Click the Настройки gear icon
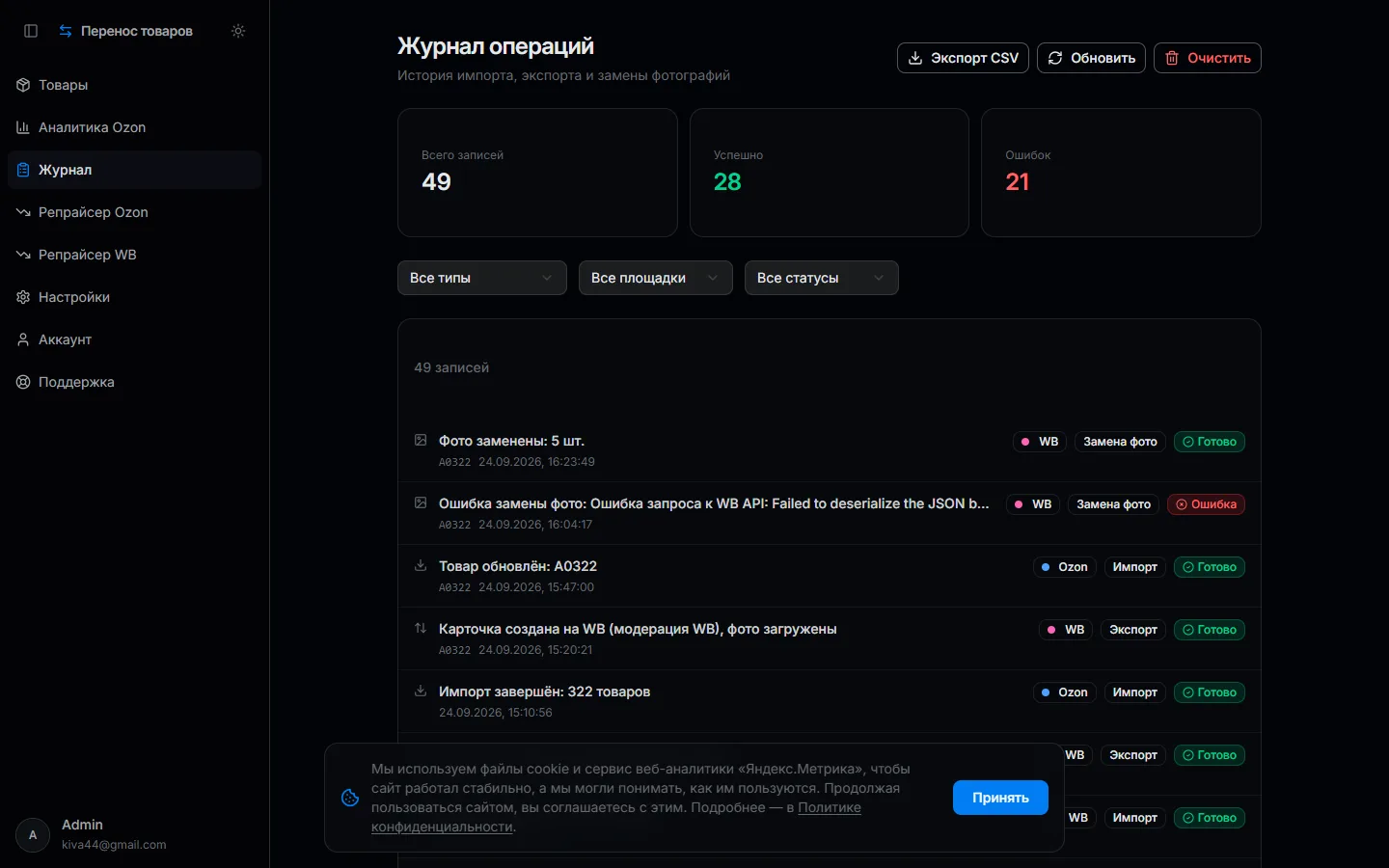 pyautogui.click(x=23, y=297)
